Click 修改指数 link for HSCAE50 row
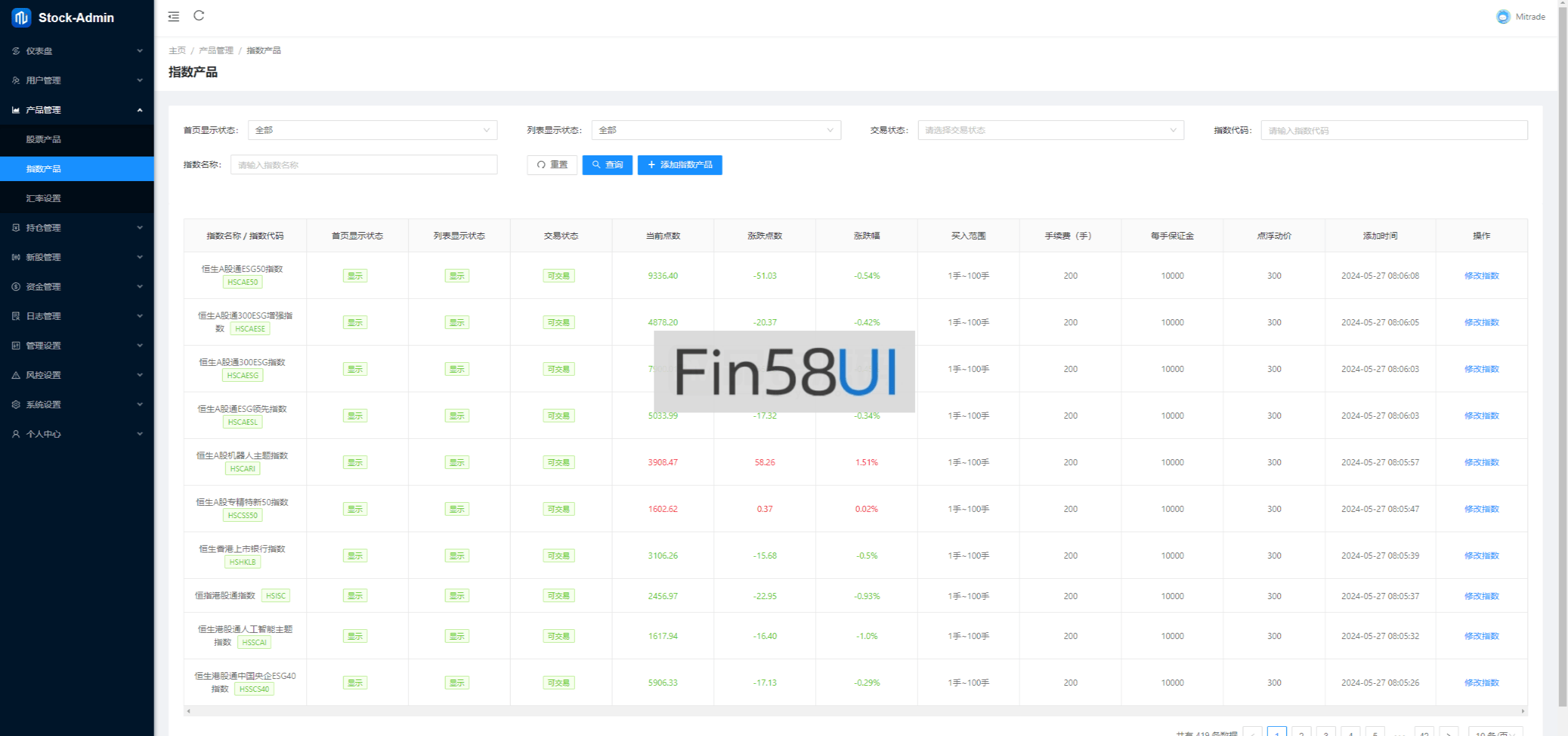 [x=1481, y=276]
